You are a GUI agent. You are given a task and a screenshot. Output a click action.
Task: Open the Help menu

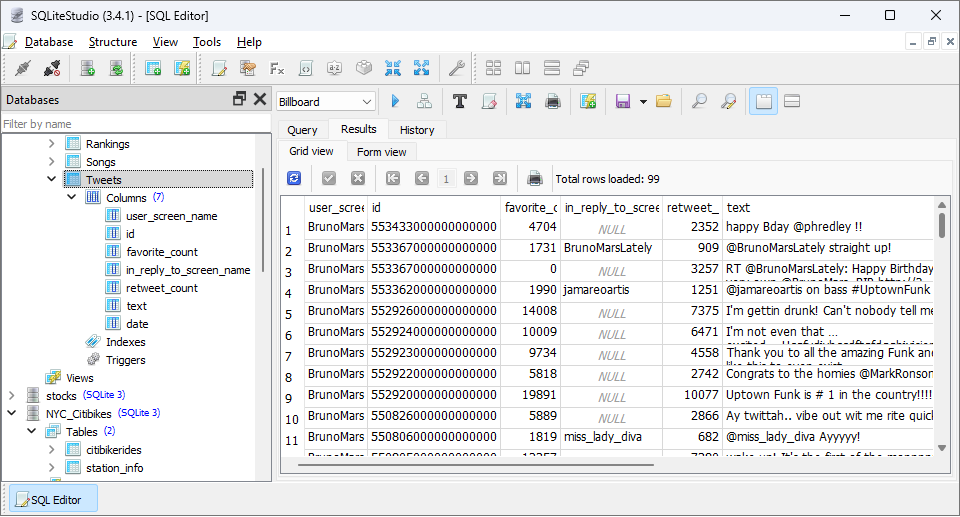tap(249, 42)
